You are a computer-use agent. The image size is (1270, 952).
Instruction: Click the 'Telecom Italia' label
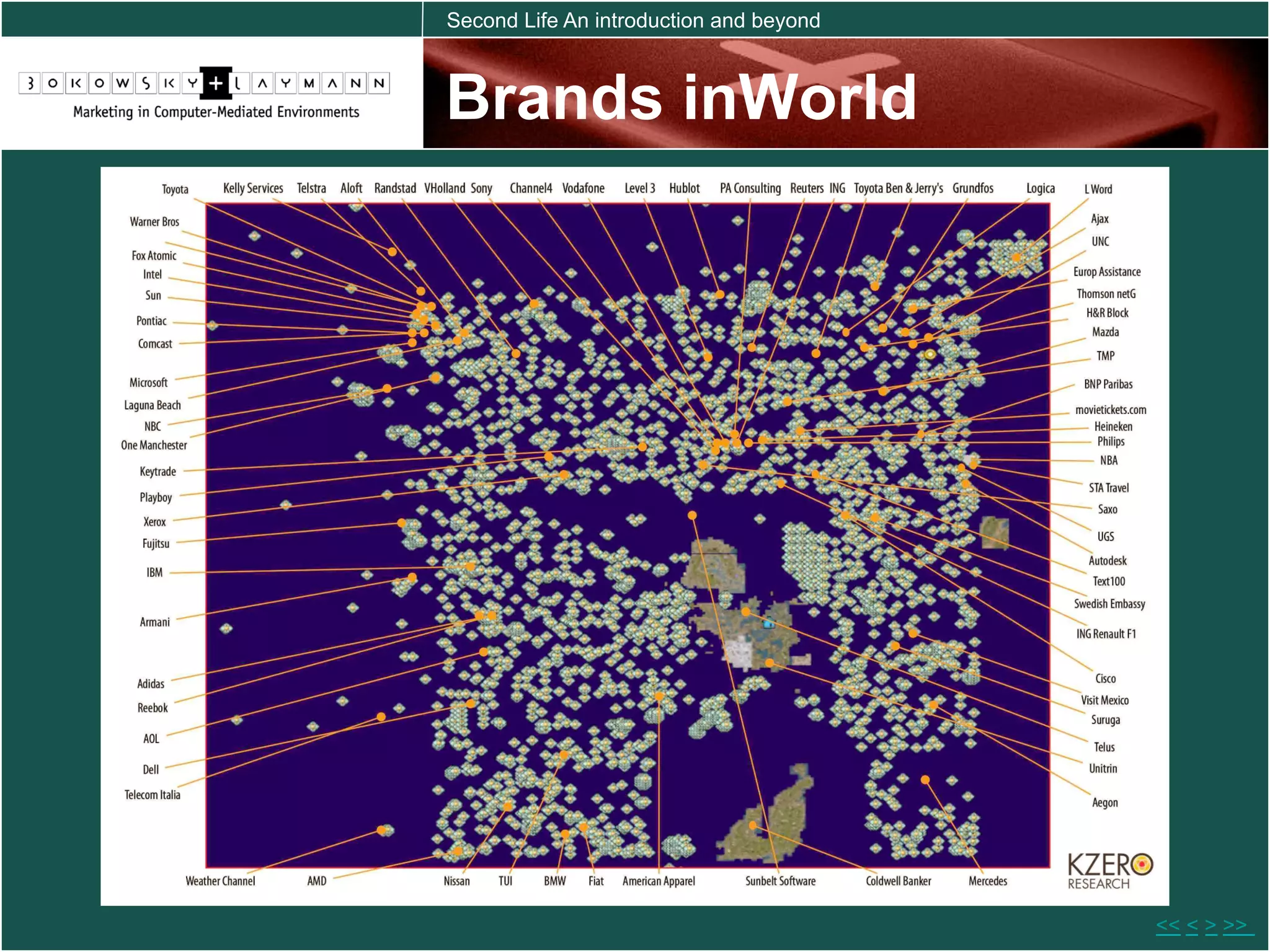(x=153, y=795)
